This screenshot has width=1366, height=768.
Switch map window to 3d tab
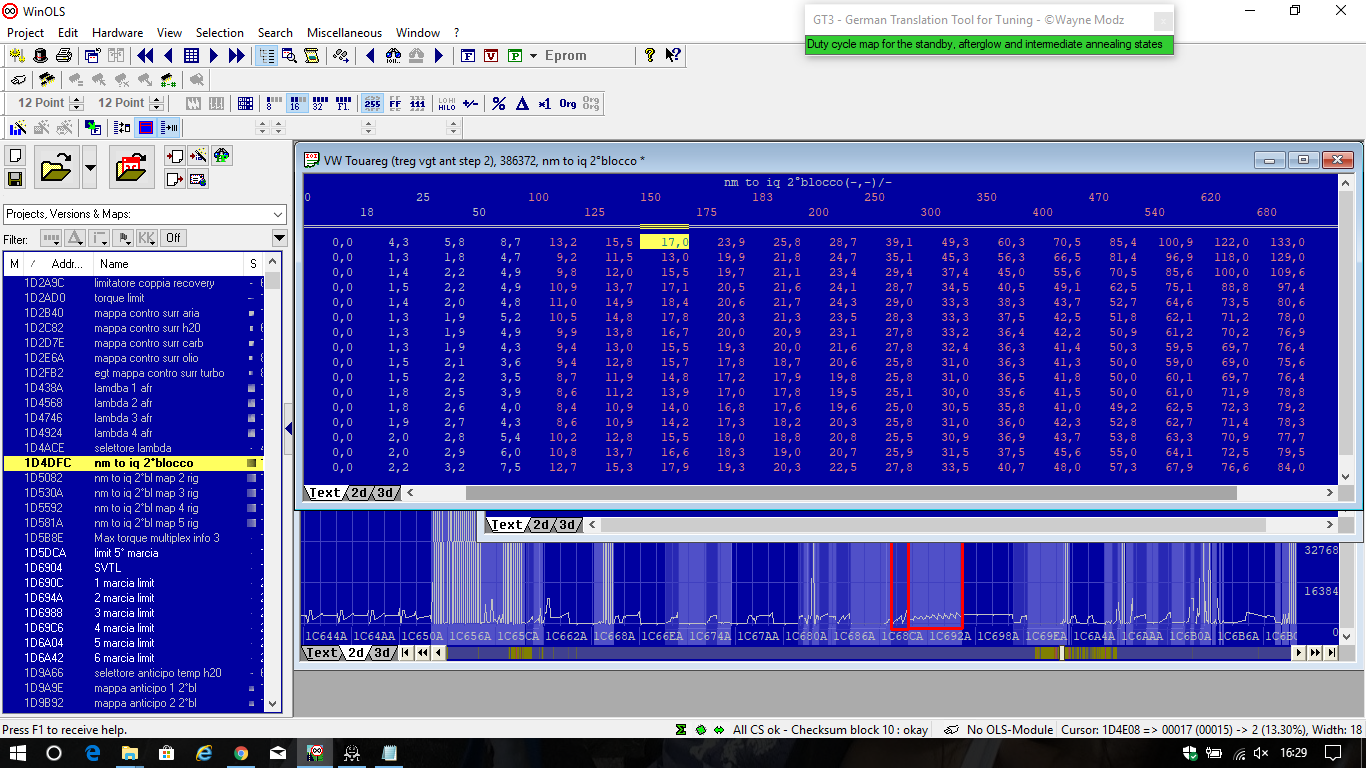(x=384, y=493)
